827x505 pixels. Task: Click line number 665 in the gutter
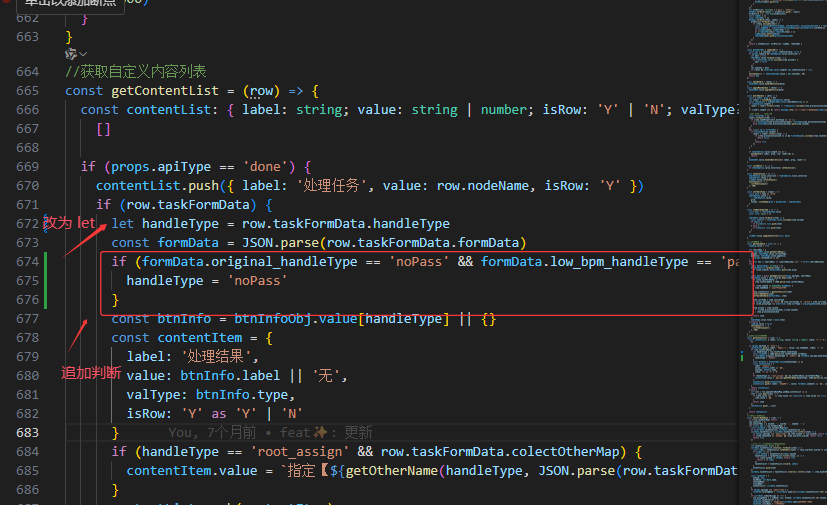(x=27, y=90)
